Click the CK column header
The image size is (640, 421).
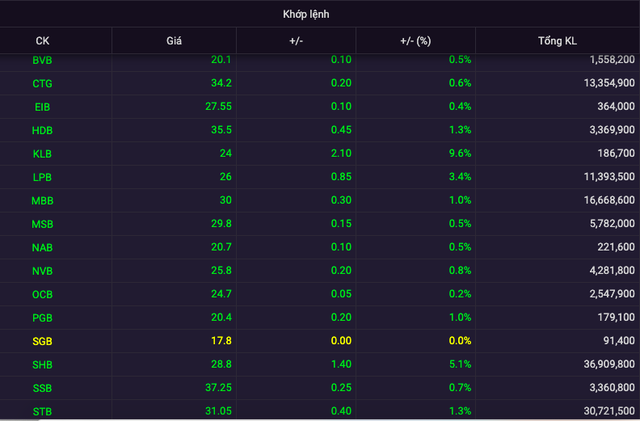tap(42, 41)
